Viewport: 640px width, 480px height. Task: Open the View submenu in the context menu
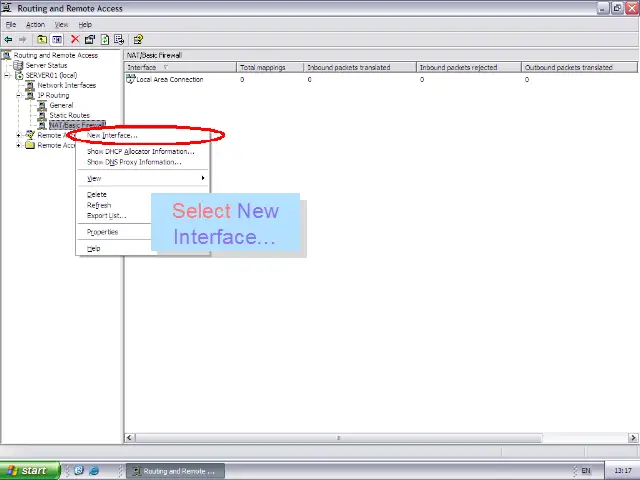(x=143, y=178)
